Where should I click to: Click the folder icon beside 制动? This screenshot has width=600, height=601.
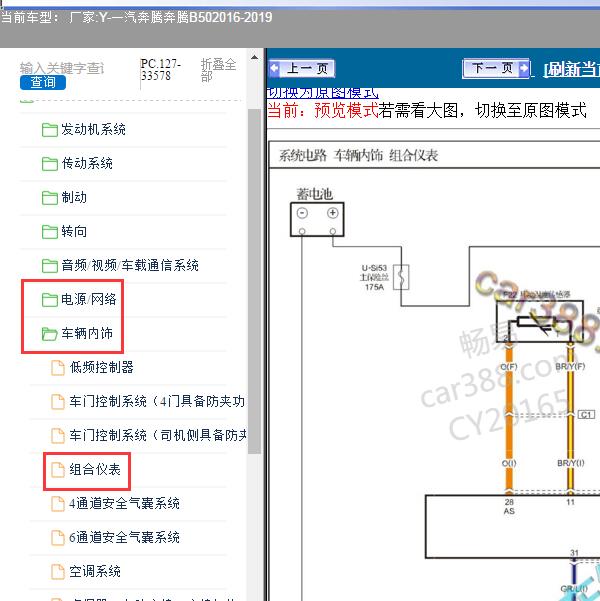(49, 198)
